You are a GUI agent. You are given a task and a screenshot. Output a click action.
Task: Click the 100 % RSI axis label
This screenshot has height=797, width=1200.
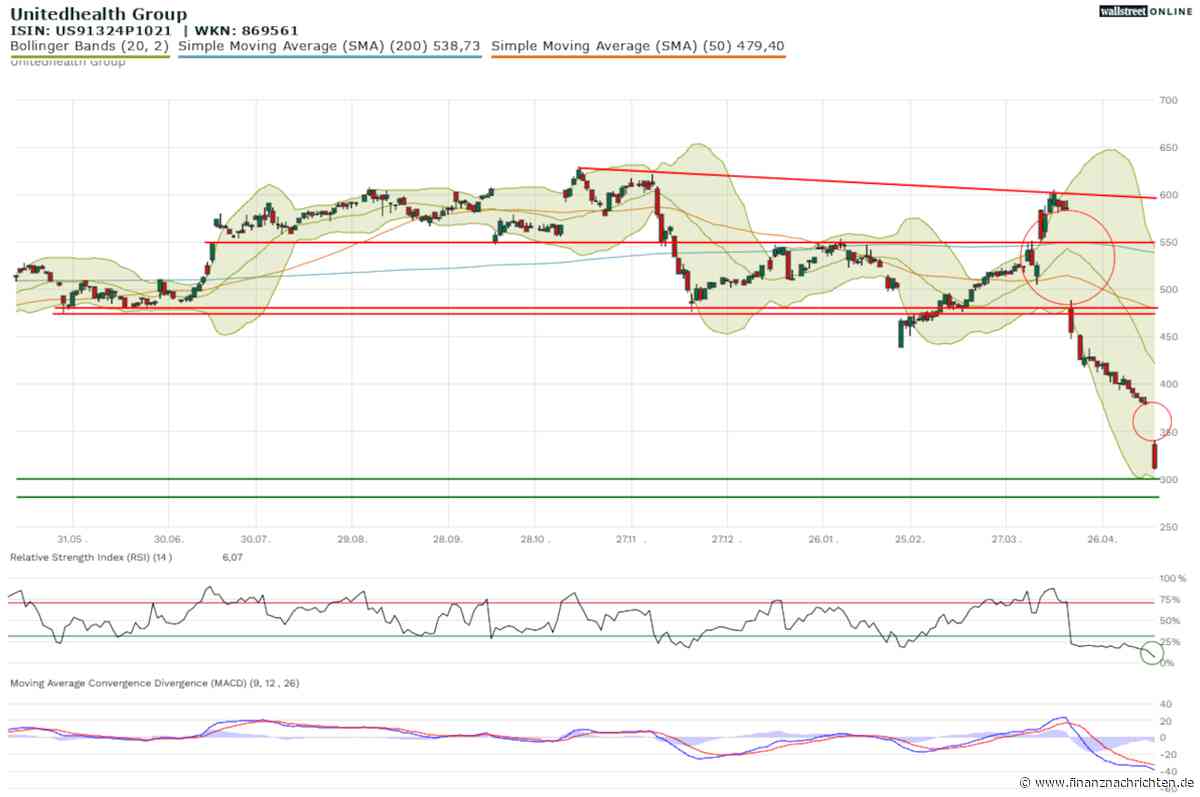(1171, 579)
